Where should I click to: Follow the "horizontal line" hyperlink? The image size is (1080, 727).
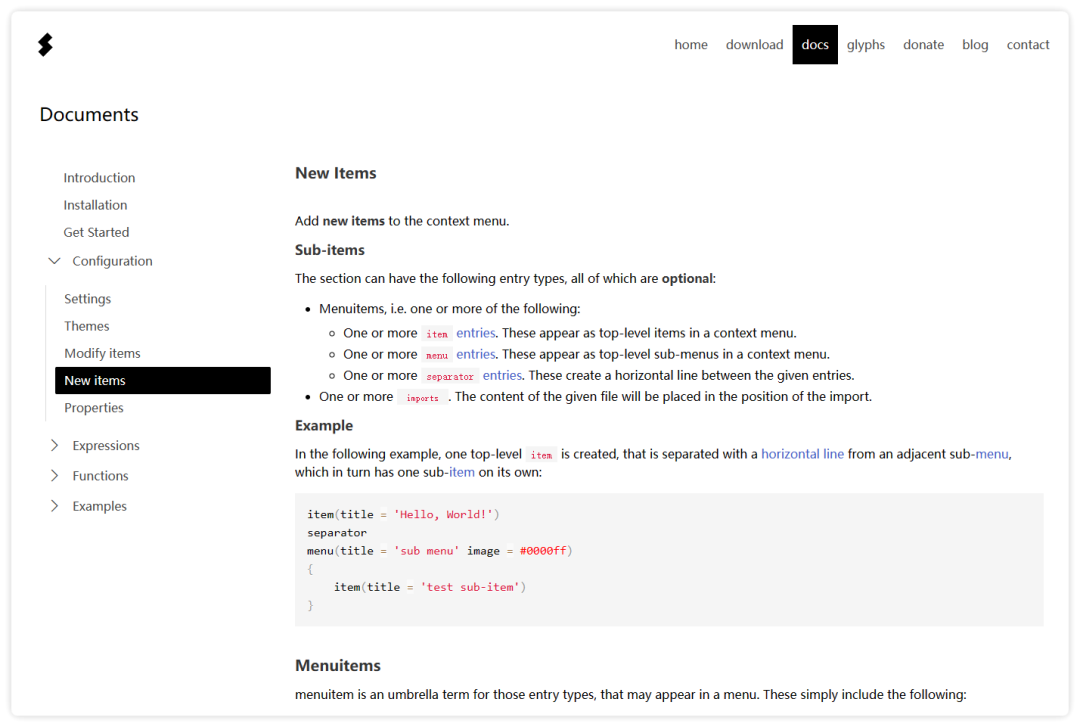coord(802,454)
